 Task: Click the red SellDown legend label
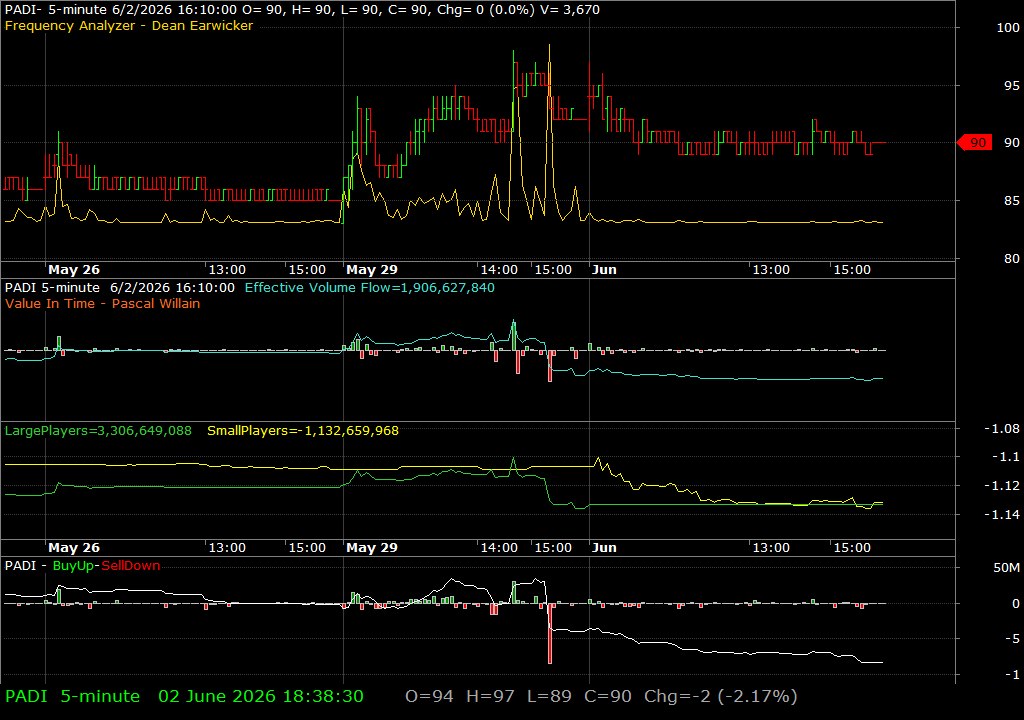131,566
